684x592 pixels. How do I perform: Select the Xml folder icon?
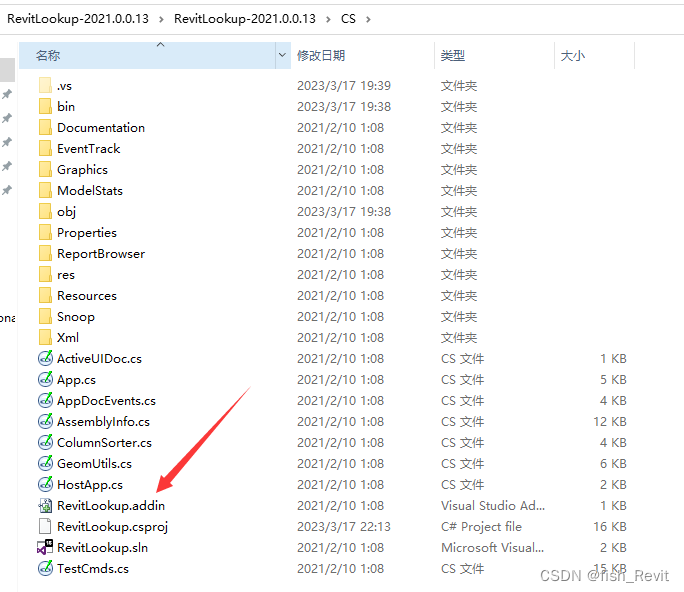coord(45,337)
